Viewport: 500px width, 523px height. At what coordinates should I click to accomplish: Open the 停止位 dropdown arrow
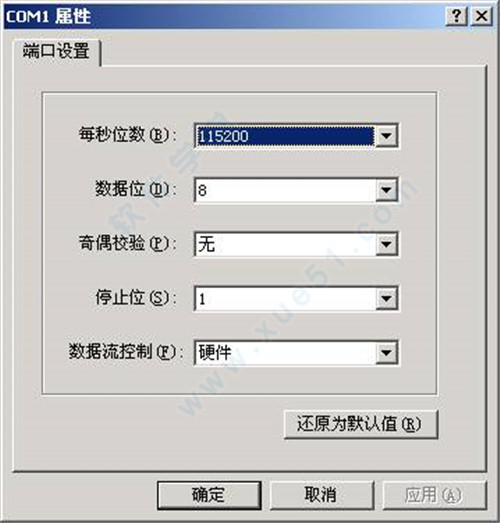(x=386, y=298)
